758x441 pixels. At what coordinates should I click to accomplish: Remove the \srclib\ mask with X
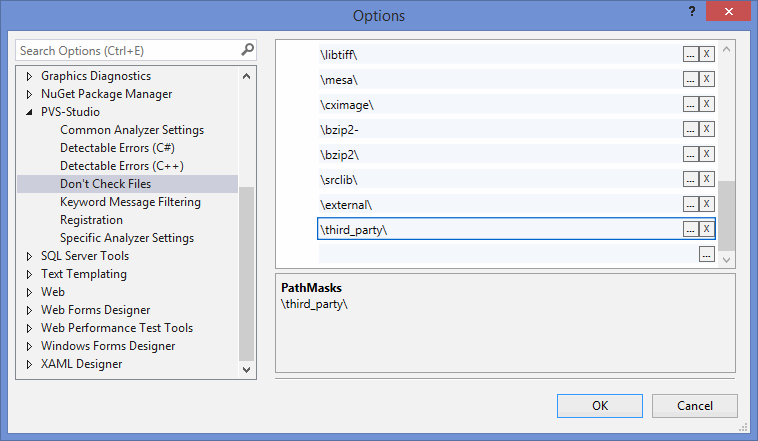[706, 179]
